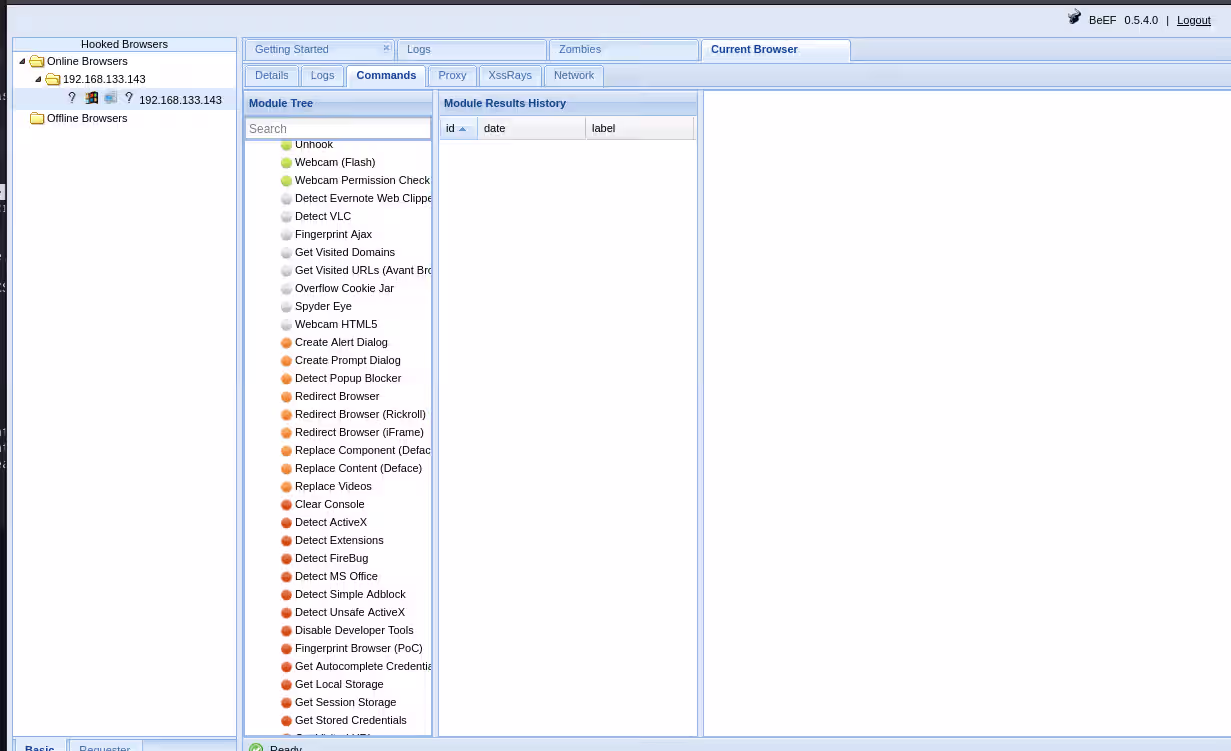Click the Logout link

tap(1193, 20)
